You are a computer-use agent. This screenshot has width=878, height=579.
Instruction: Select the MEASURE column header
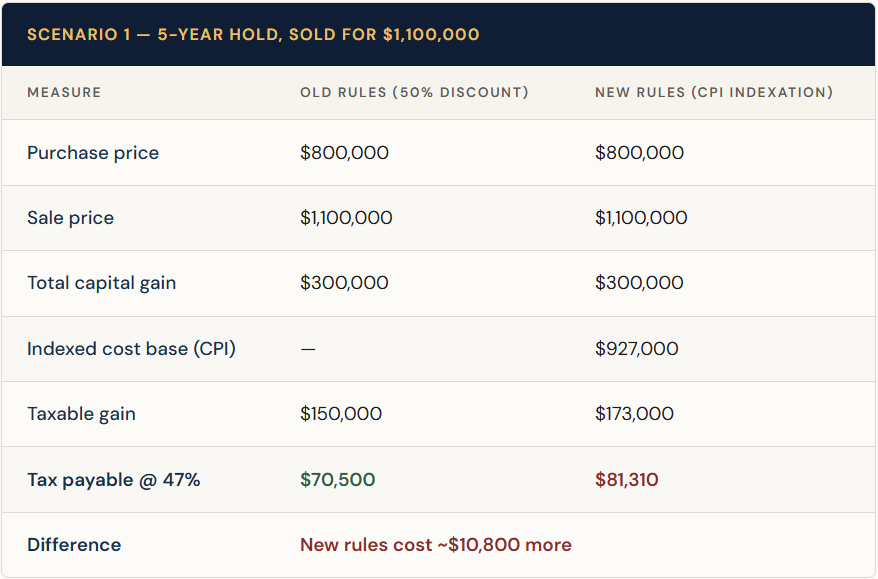[64, 92]
